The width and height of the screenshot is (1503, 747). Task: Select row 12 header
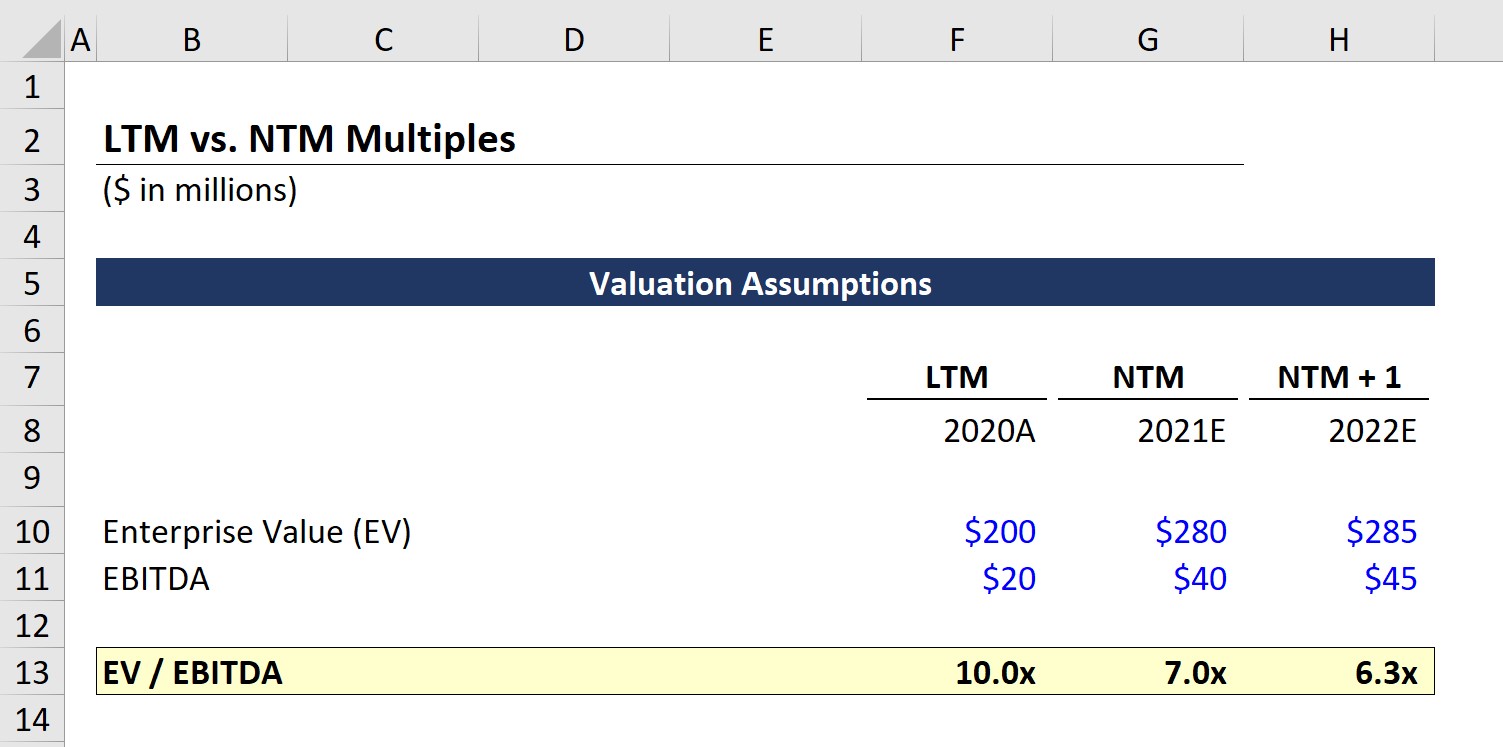(x=32, y=625)
